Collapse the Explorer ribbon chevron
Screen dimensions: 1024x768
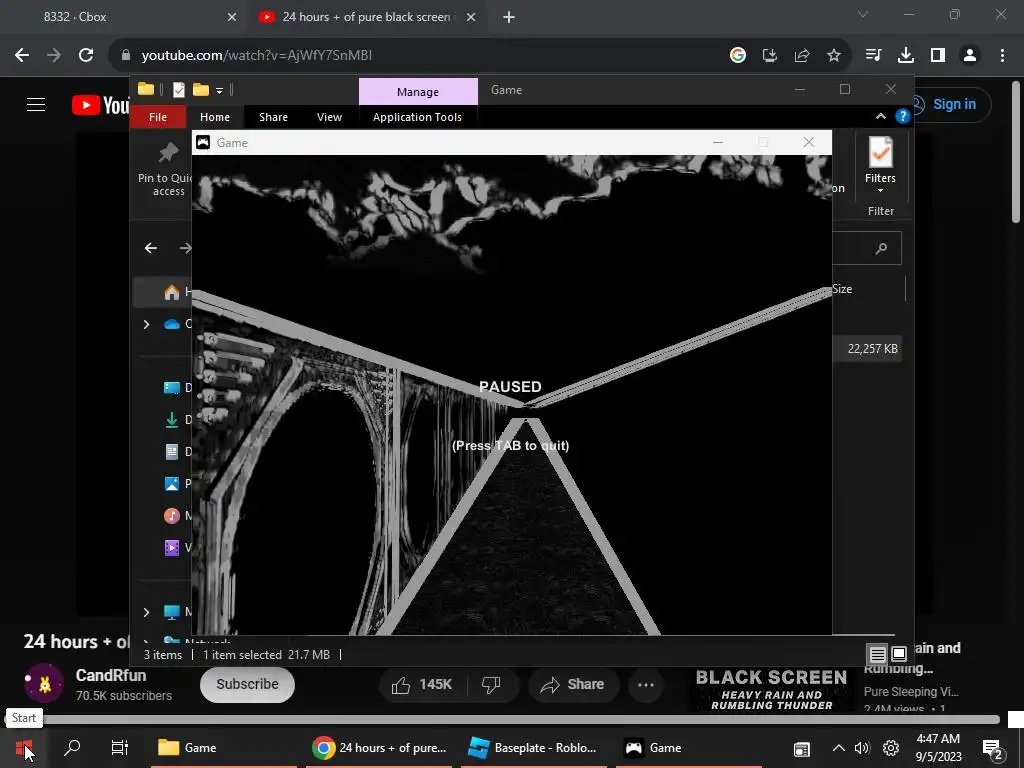click(880, 116)
